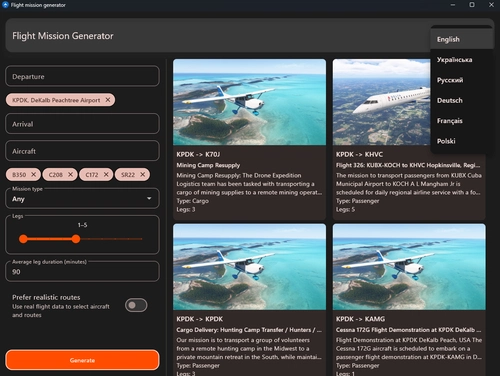Image resolution: width=500 pixels, height=376 pixels.
Task: Remove the B350 aircraft chip
Action: point(34,174)
